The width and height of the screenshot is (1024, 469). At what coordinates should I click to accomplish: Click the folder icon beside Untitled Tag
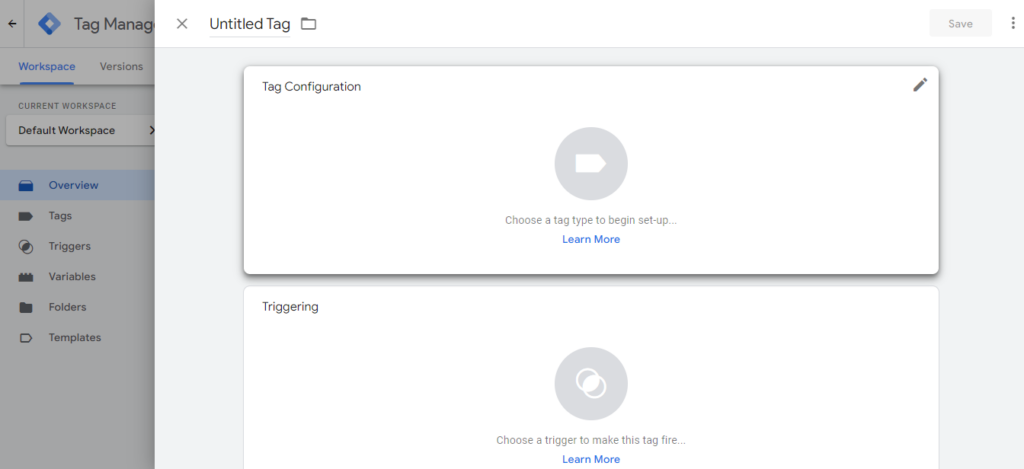click(309, 24)
